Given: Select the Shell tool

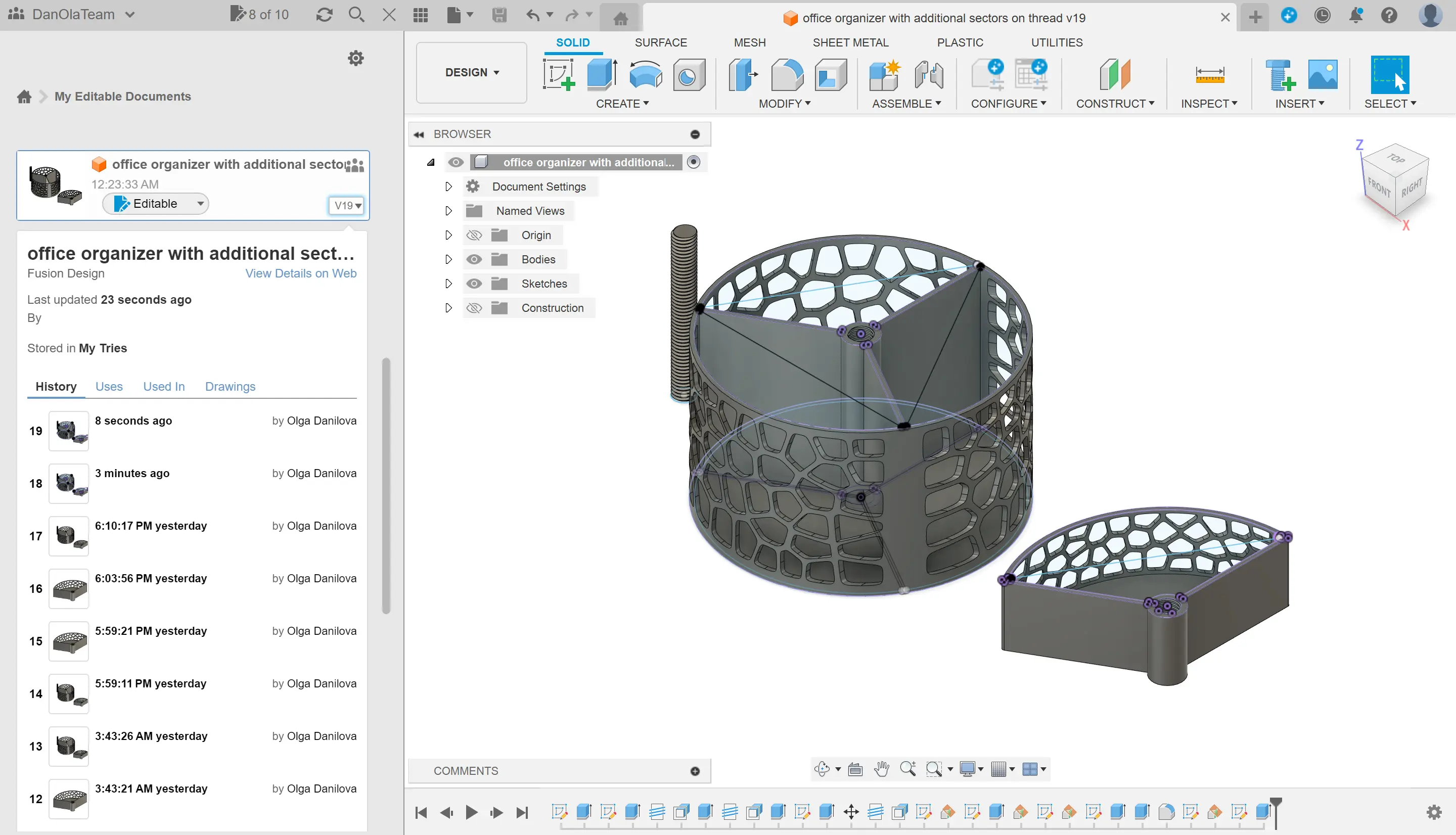Looking at the screenshot, I should click(x=830, y=75).
